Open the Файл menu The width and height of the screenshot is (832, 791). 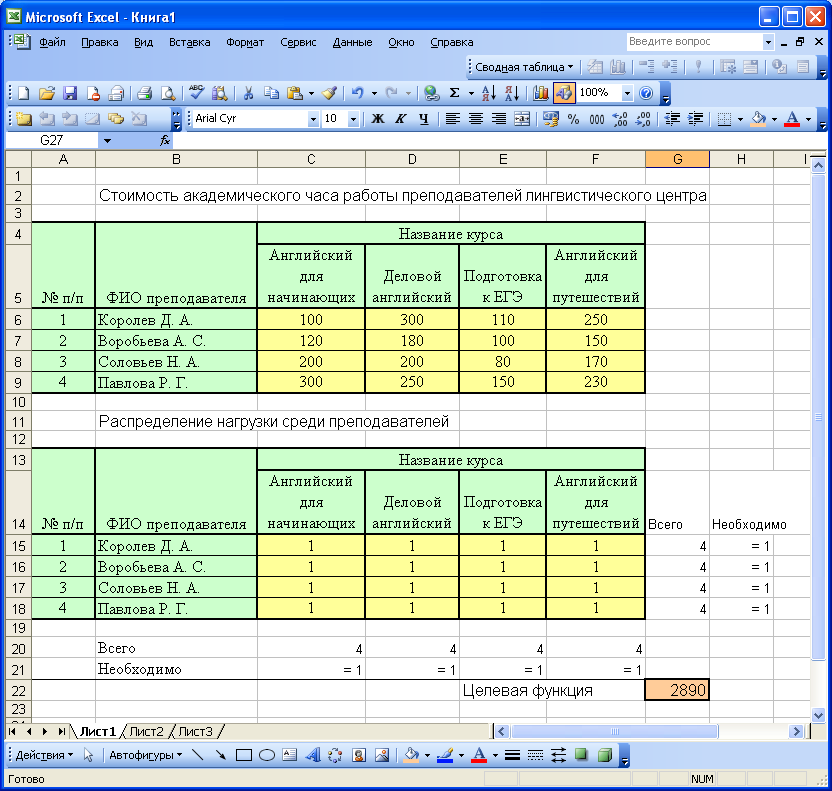52,42
